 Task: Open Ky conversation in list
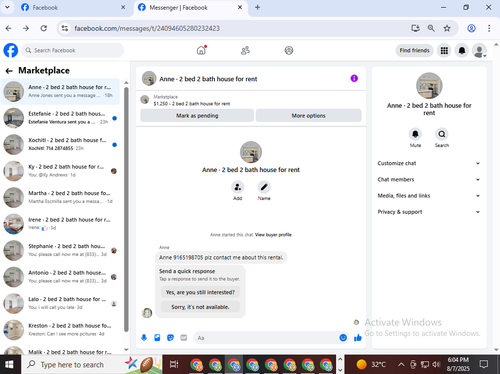point(61,171)
